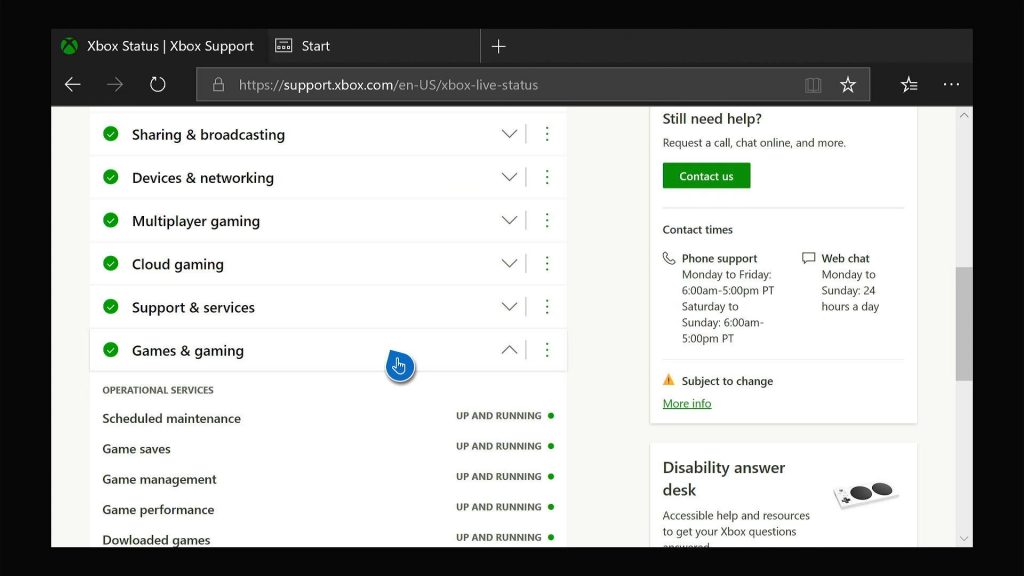This screenshot has height=576, width=1024.
Task: Click UP AND RUNNING status for Game performance
Action: [505, 507]
